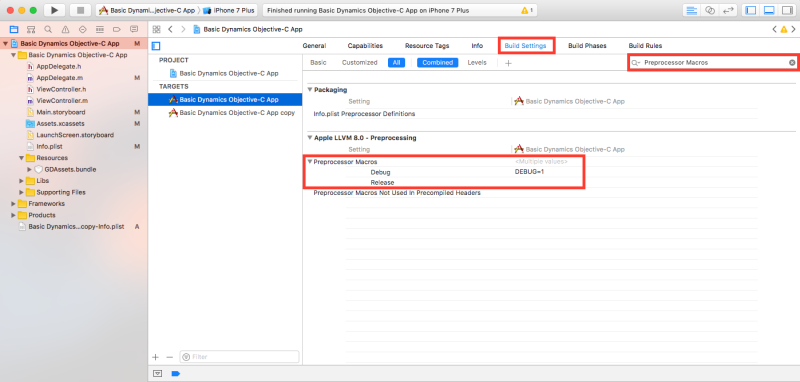Open the General tab
Image resolution: width=800 pixels, height=382 pixels.
click(314, 46)
